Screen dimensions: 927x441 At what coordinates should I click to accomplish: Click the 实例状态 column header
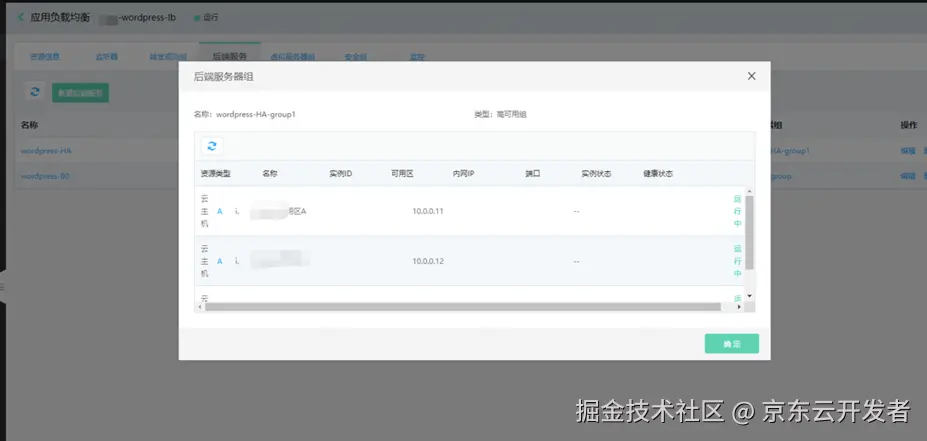click(596, 174)
